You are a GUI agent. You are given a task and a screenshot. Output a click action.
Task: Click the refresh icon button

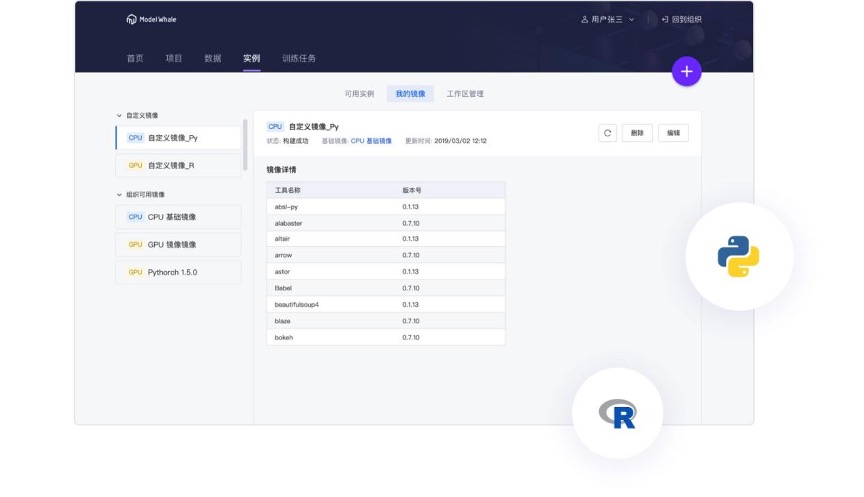pos(607,133)
